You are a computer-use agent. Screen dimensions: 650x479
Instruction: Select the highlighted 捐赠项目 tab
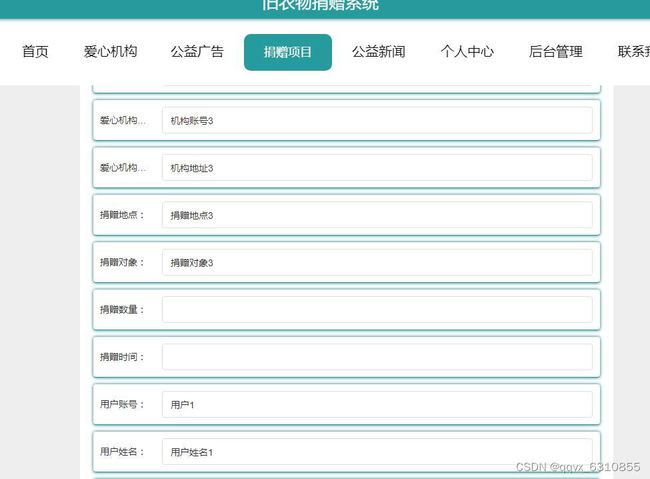(x=288, y=52)
